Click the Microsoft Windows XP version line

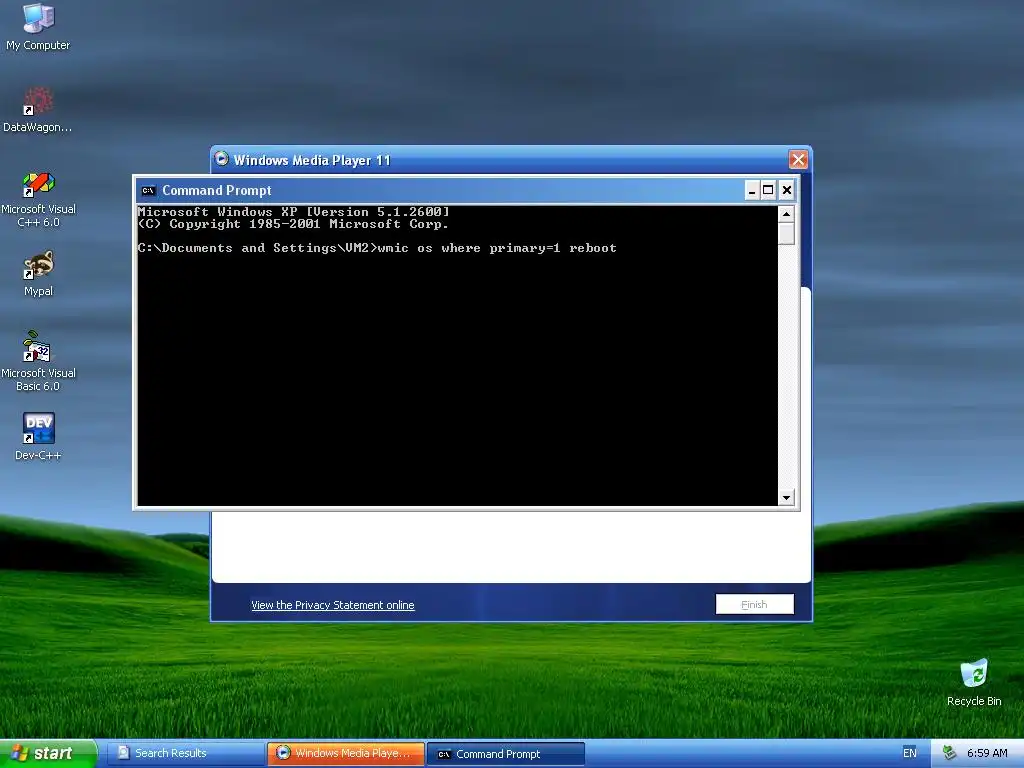click(x=294, y=212)
